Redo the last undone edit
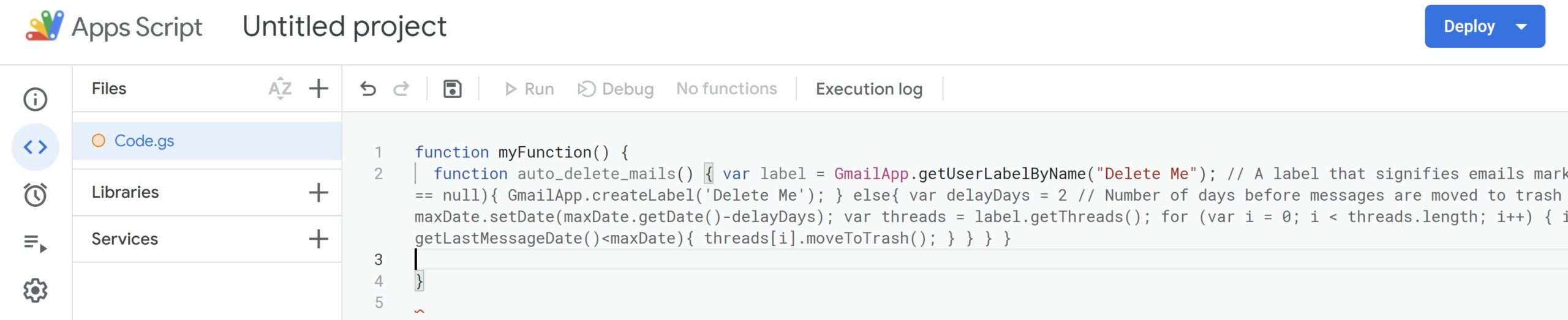This screenshot has height=320, width=1568. (401, 89)
